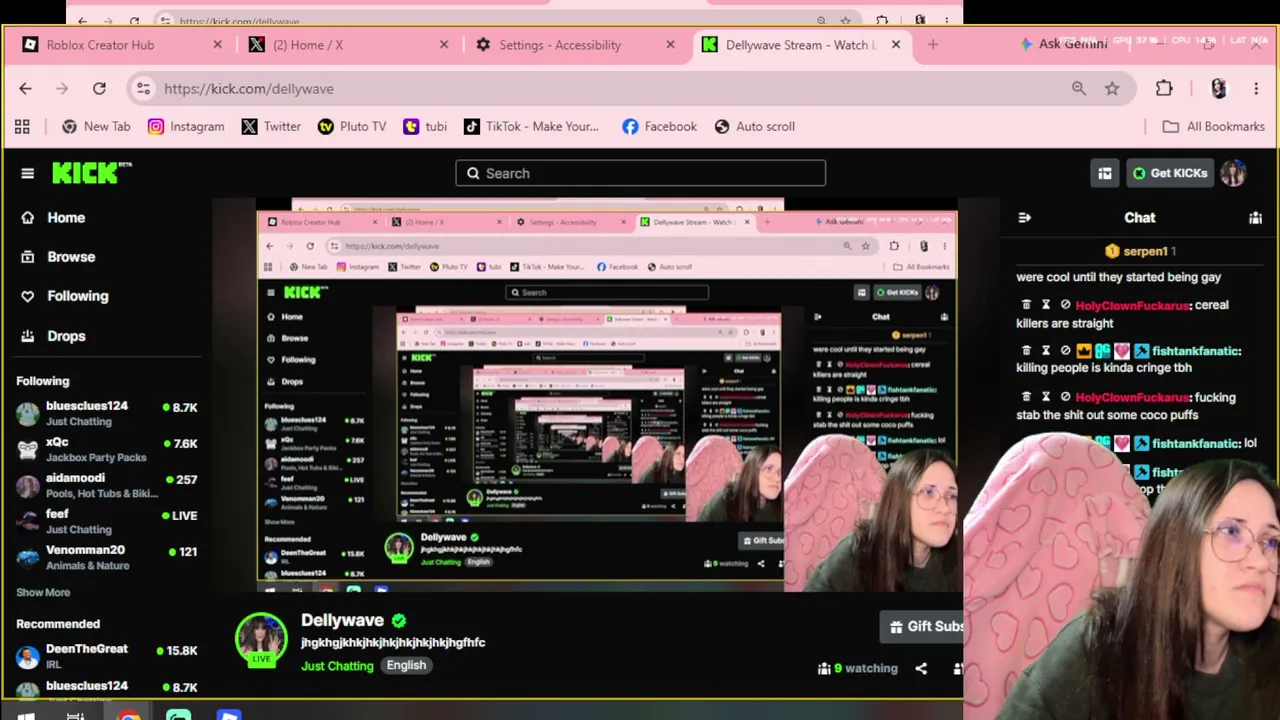Open the page zoom indicator

point(1079,89)
